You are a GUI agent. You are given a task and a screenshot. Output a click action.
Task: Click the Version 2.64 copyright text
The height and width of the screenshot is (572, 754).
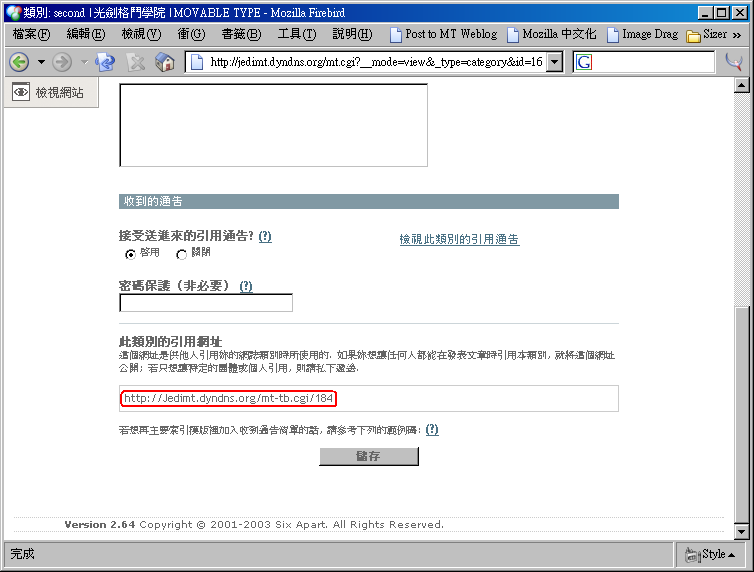(x=254, y=524)
